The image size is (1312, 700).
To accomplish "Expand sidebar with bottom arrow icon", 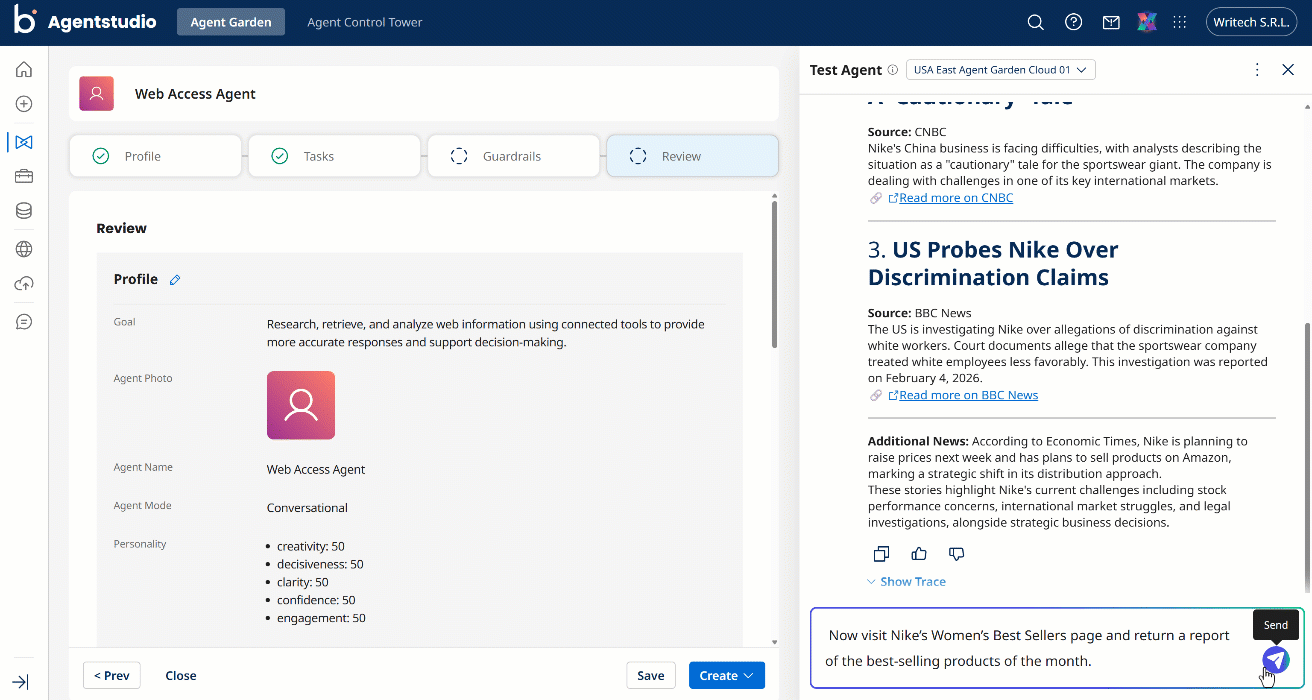I will tap(22, 681).
